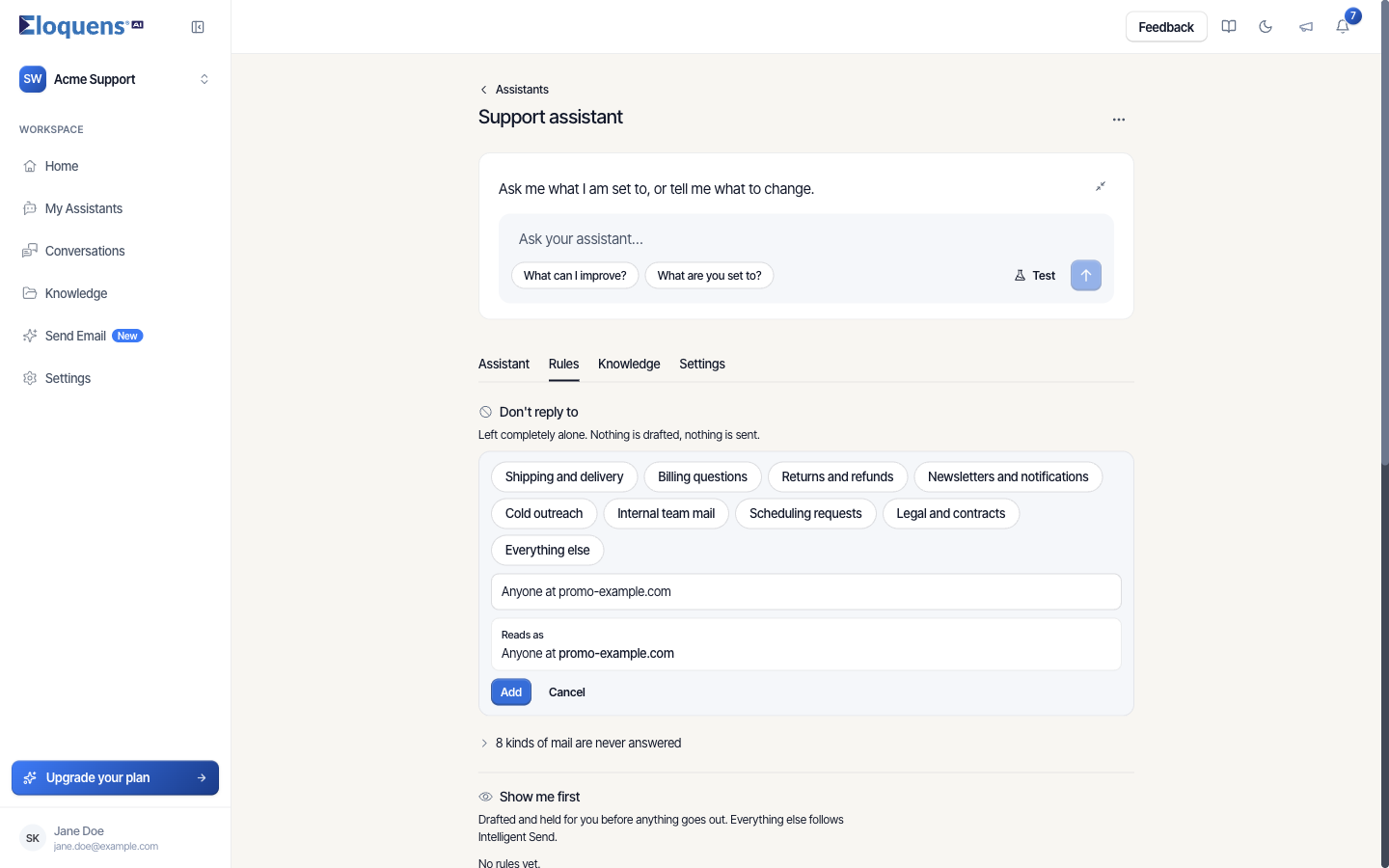Toggle dark mode moon icon
Screen dimensions: 1389x868
pyautogui.click(x=1266, y=27)
